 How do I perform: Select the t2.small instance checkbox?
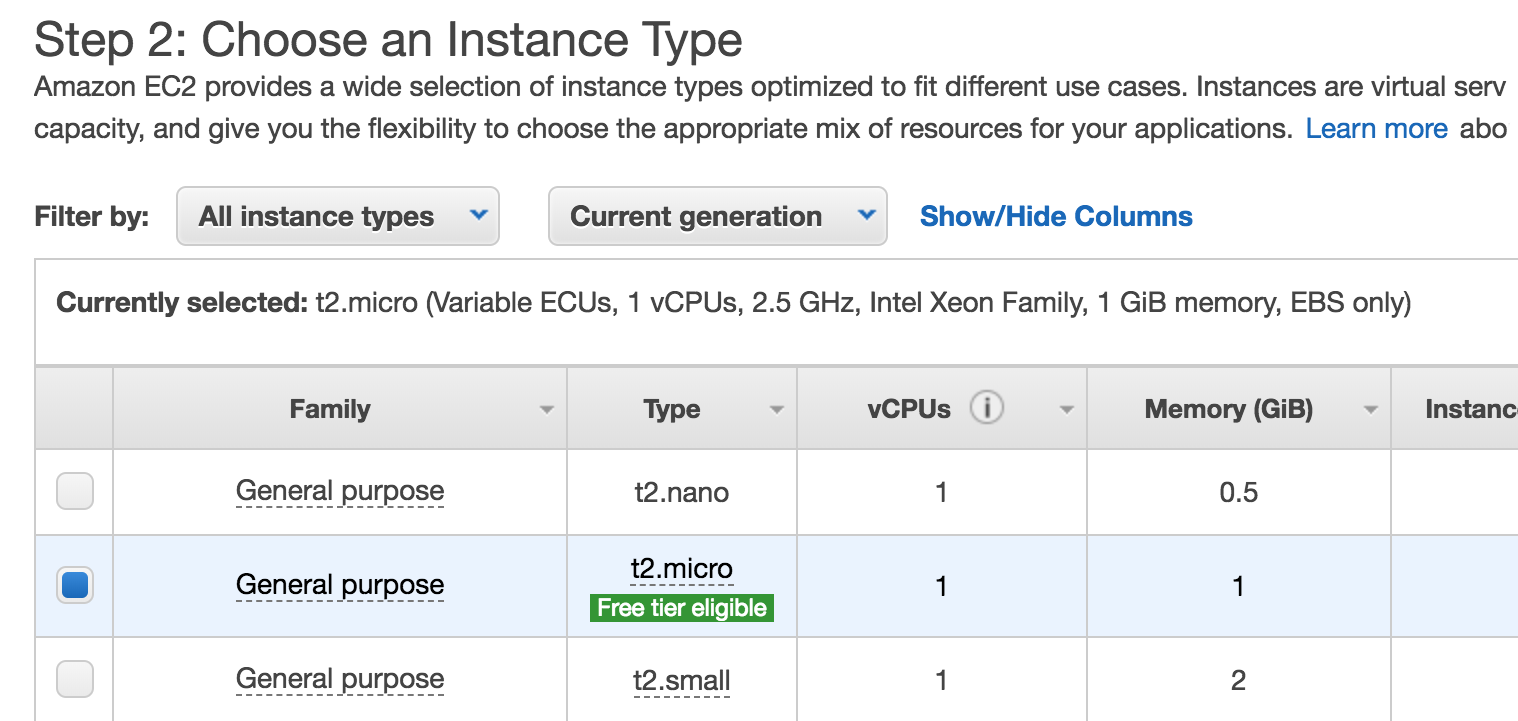(75, 679)
